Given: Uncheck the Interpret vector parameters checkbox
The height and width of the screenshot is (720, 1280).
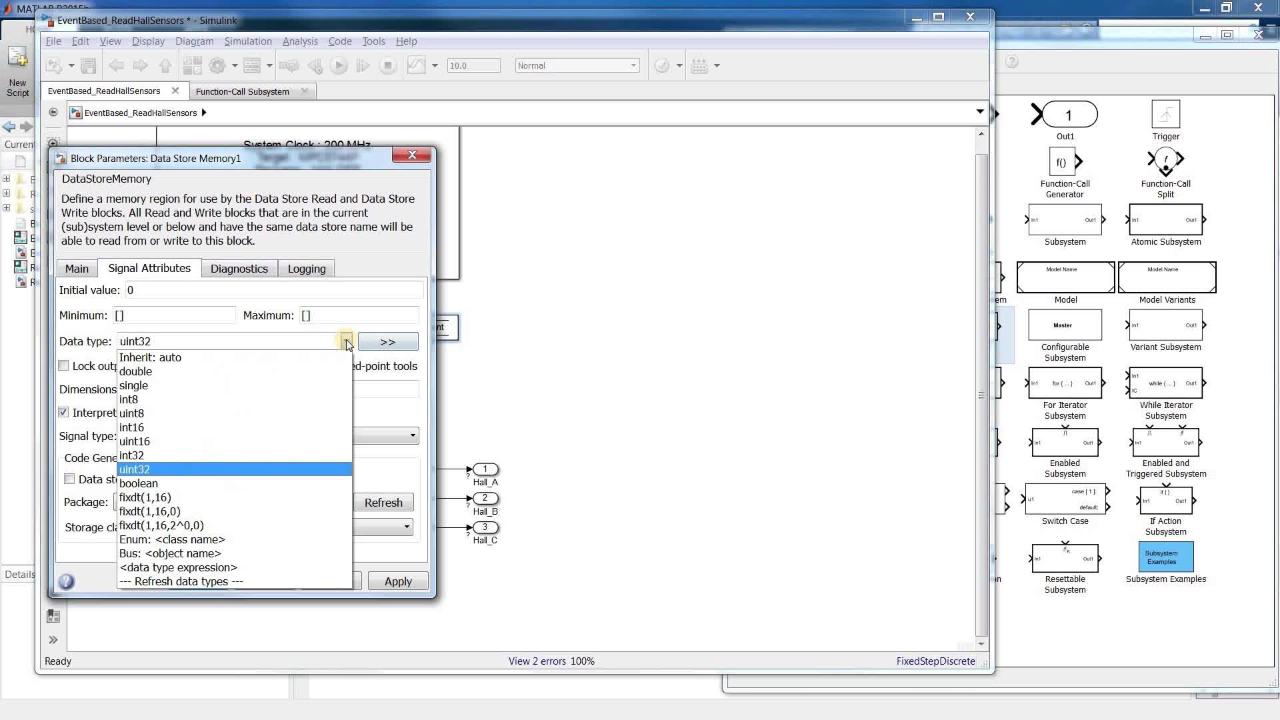Looking at the screenshot, I should coord(64,412).
